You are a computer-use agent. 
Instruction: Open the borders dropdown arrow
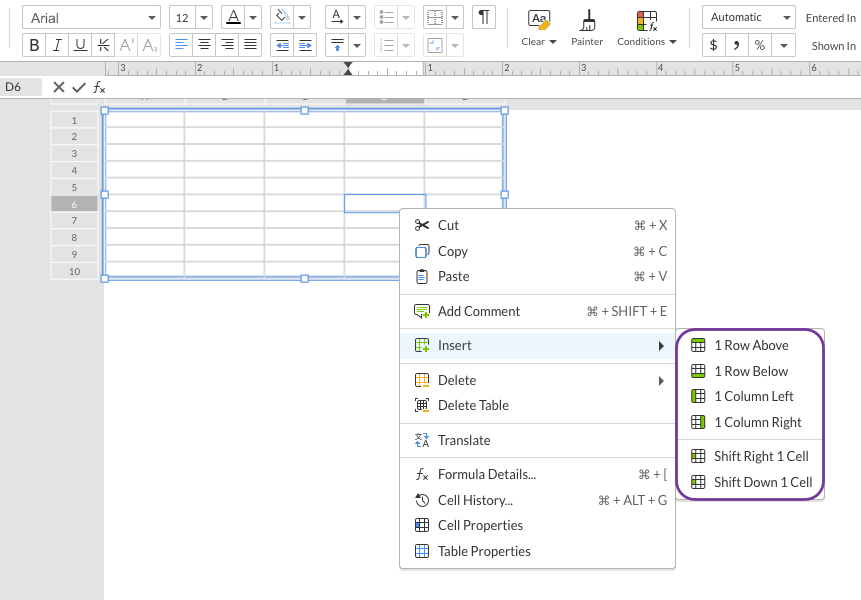point(455,18)
